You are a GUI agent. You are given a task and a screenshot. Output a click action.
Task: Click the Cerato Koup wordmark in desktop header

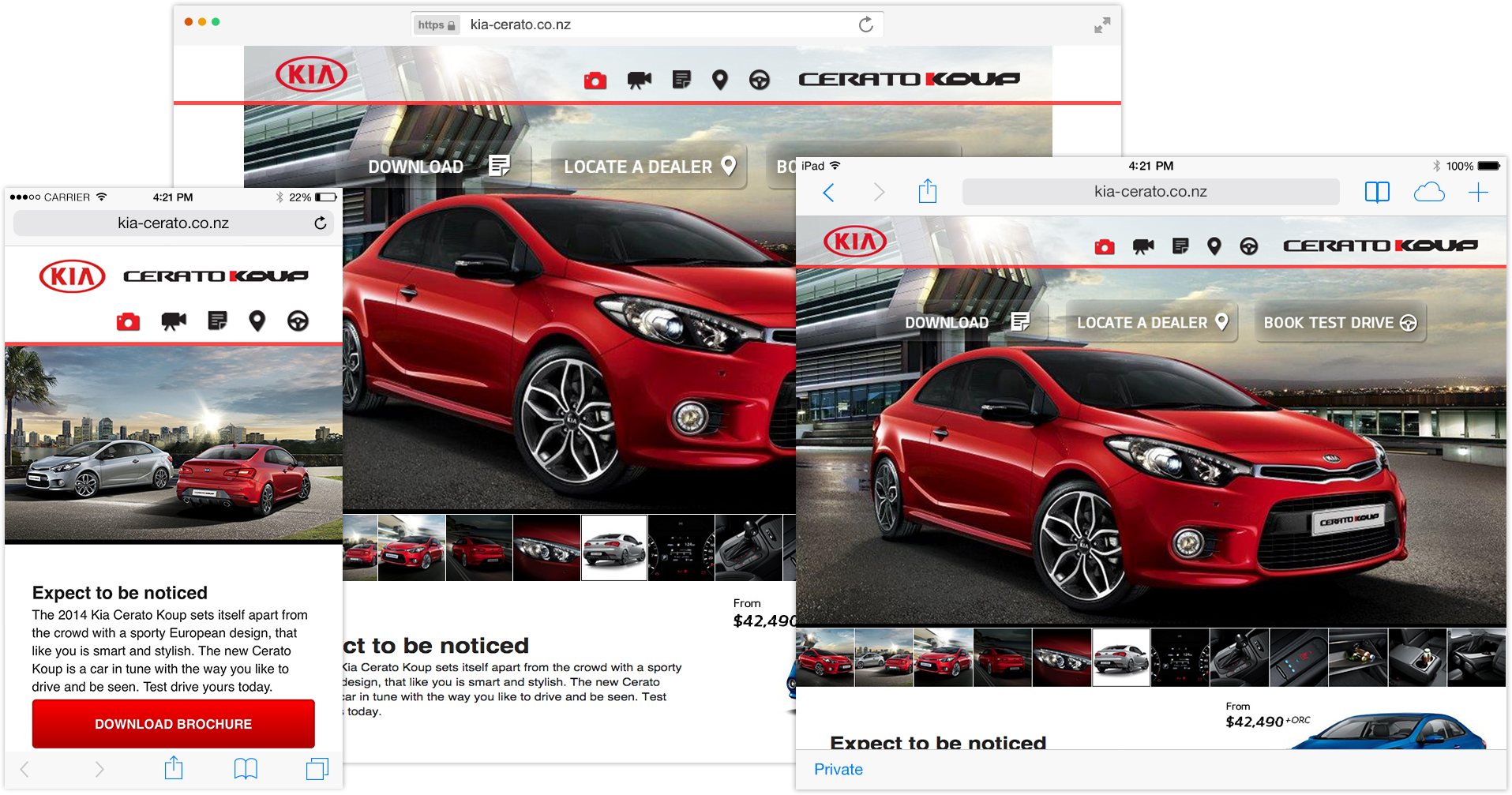(909, 79)
